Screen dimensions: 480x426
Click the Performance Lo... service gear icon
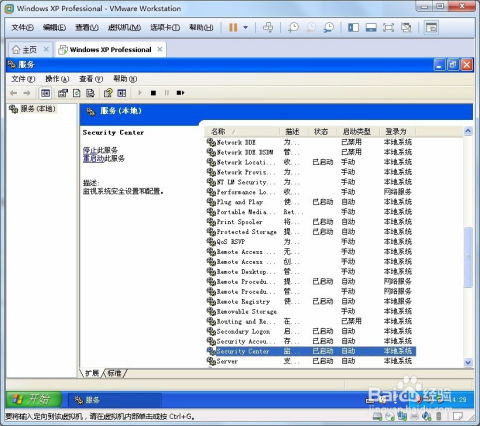click(x=211, y=192)
